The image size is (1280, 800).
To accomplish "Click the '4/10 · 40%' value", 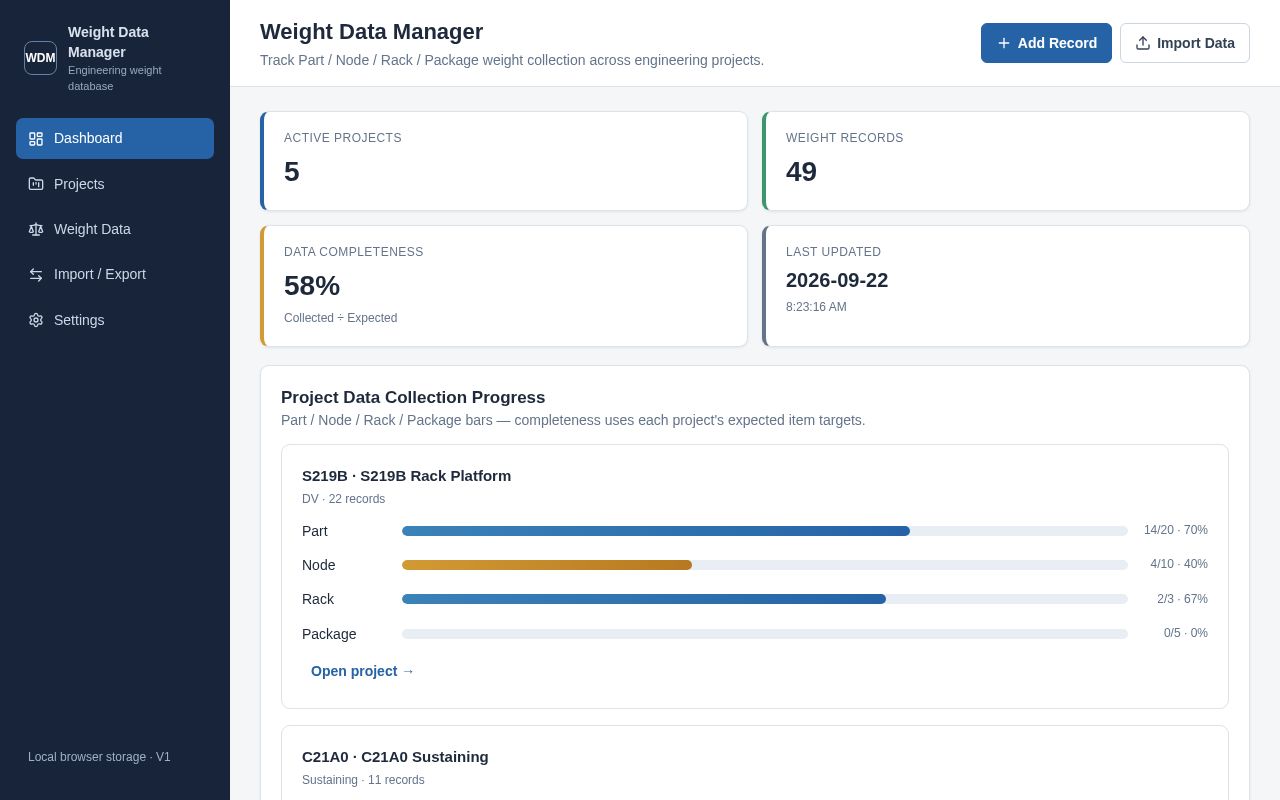I will click(1179, 564).
